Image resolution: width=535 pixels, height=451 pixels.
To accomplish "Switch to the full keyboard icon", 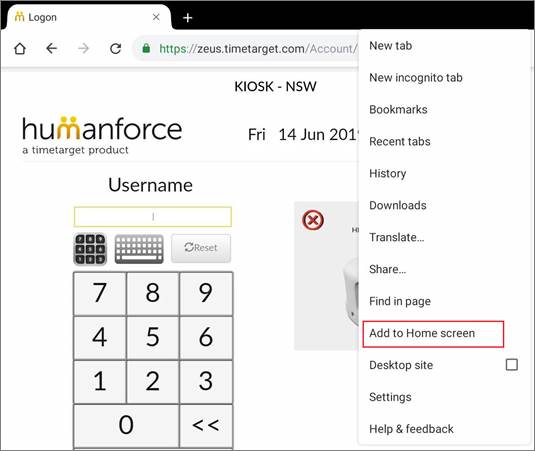I will [x=139, y=249].
